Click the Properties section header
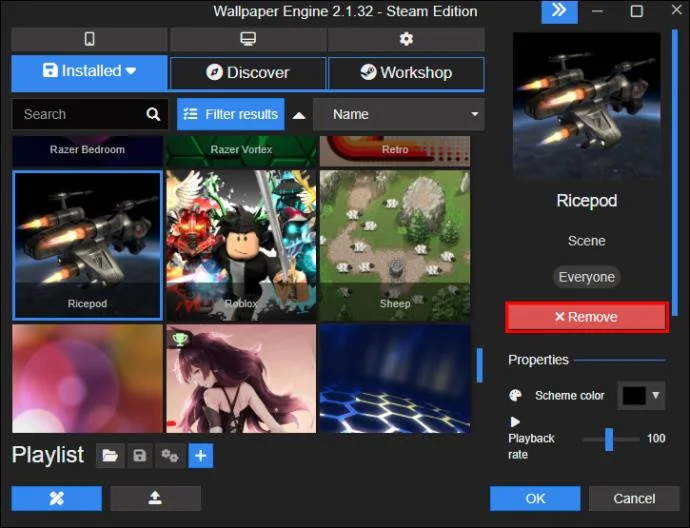 coord(538,360)
